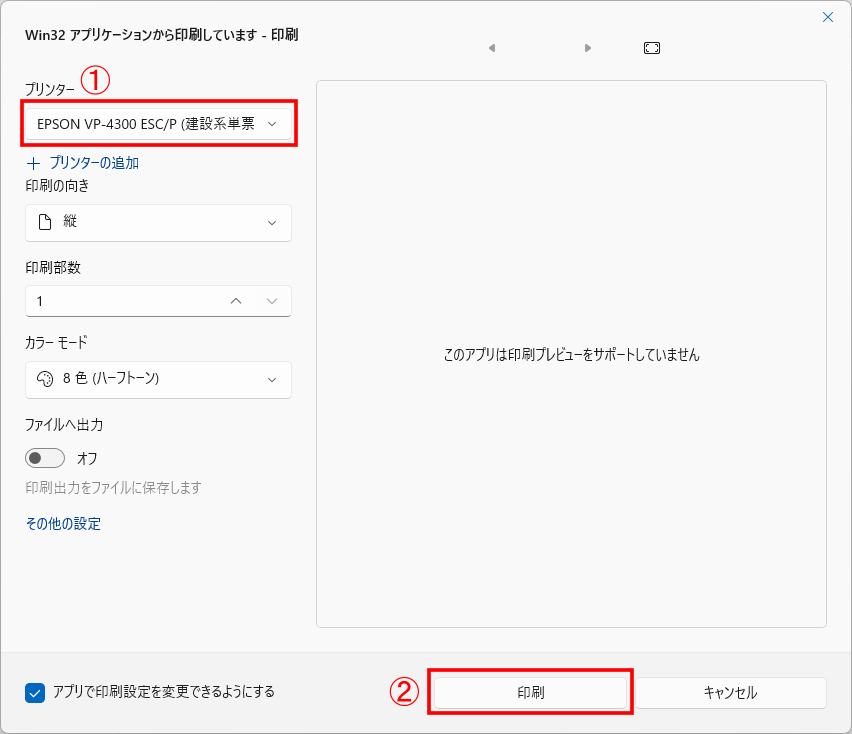
Task: Click the fit-to-page preview icon
Action: [651, 47]
